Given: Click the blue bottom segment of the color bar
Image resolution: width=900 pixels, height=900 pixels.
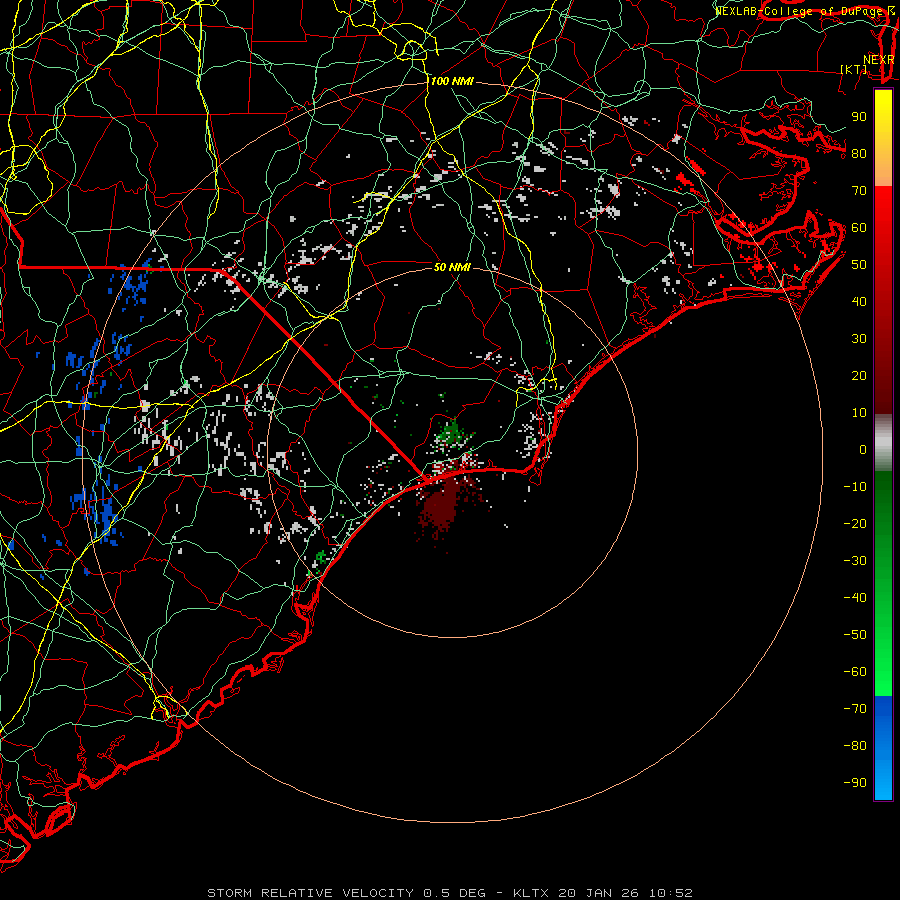Looking at the screenshot, I should [x=883, y=748].
